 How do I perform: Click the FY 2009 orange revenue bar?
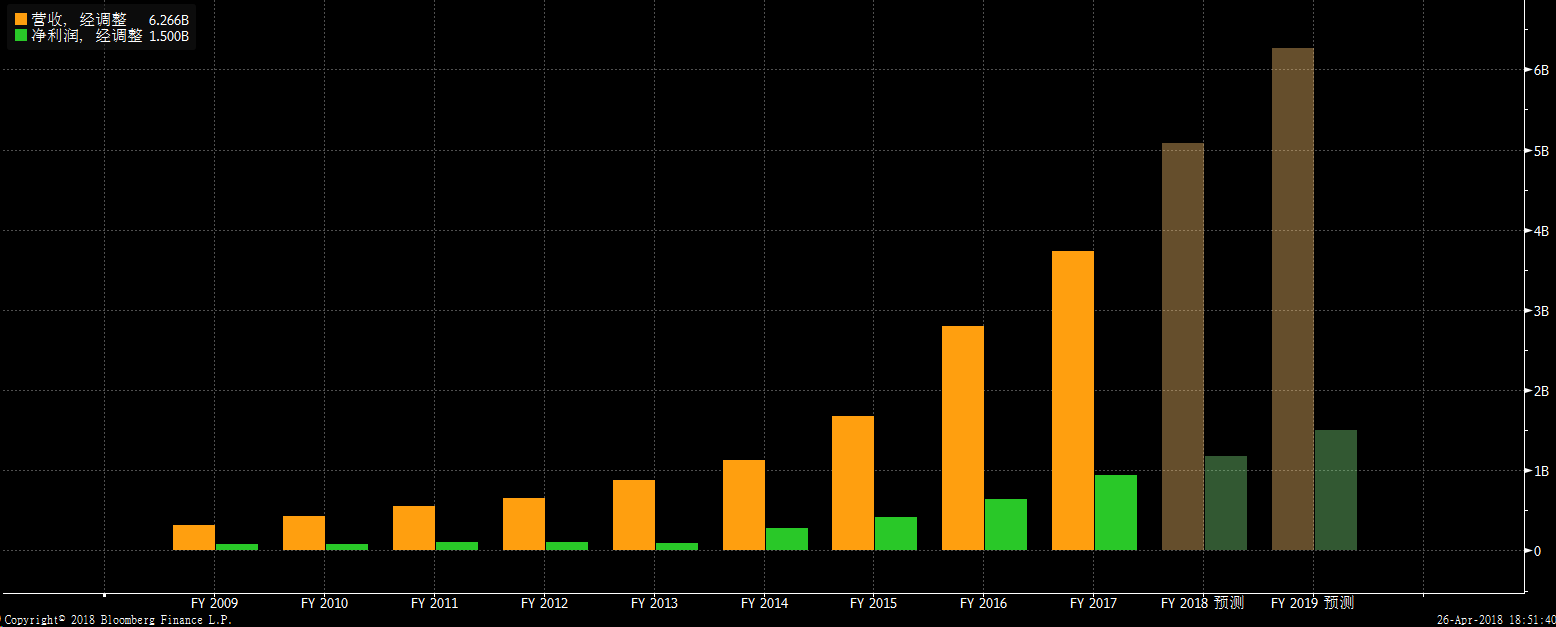coord(193,537)
